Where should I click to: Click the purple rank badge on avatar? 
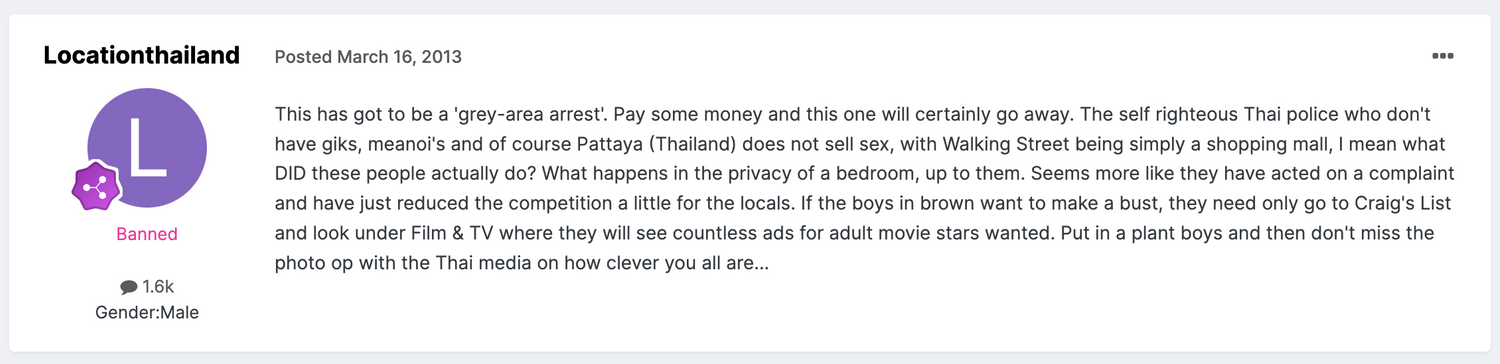(96, 186)
